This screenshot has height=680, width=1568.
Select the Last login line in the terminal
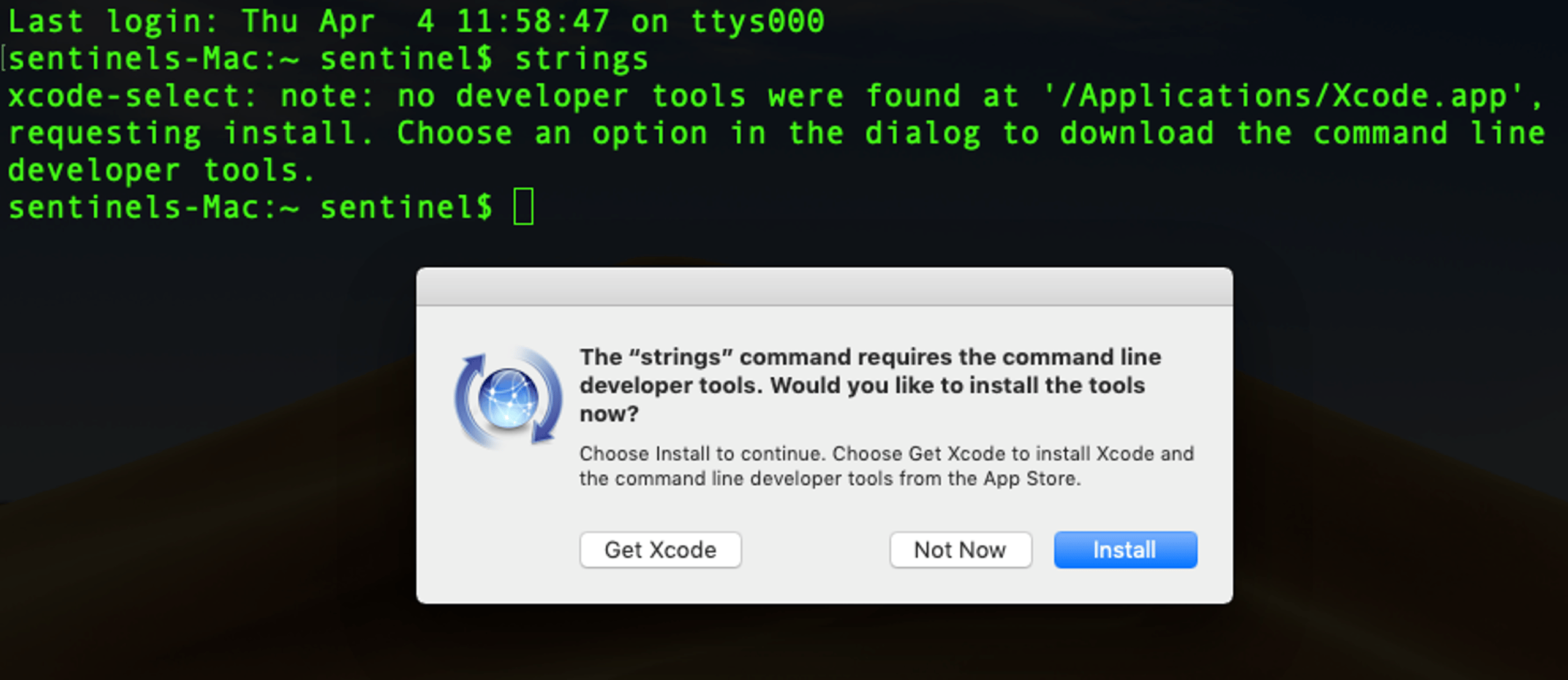pos(417,21)
